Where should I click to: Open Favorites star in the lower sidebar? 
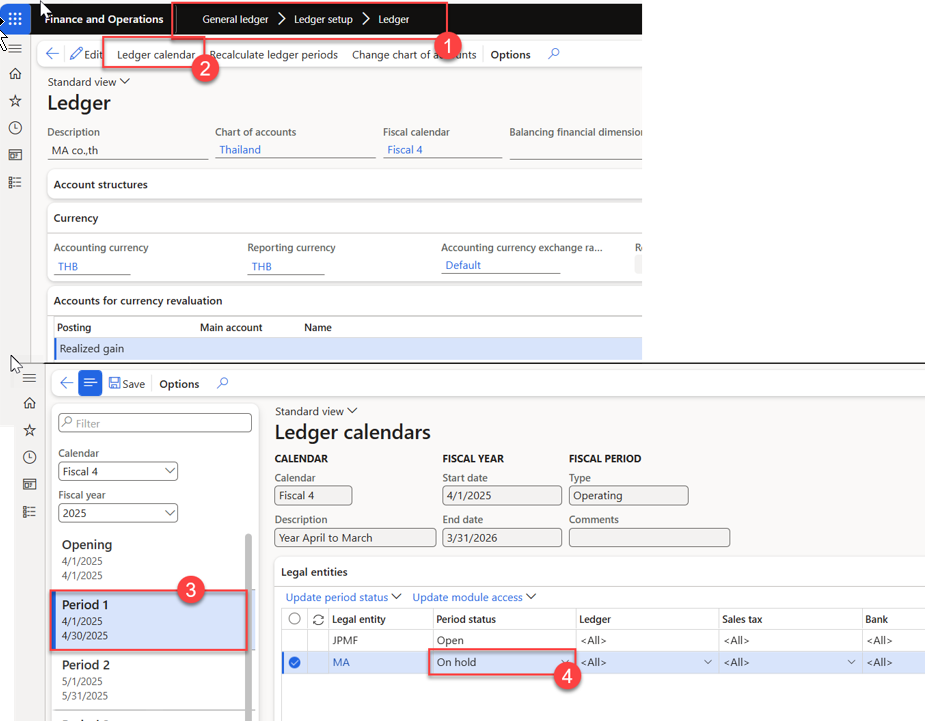pyautogui.click(x=29, y=430)
